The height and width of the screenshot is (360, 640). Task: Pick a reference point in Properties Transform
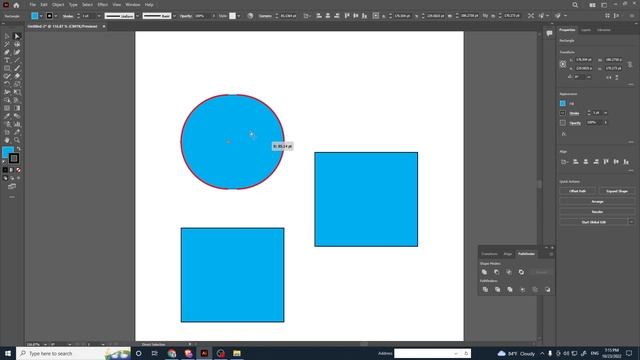(x=563, y=64)
